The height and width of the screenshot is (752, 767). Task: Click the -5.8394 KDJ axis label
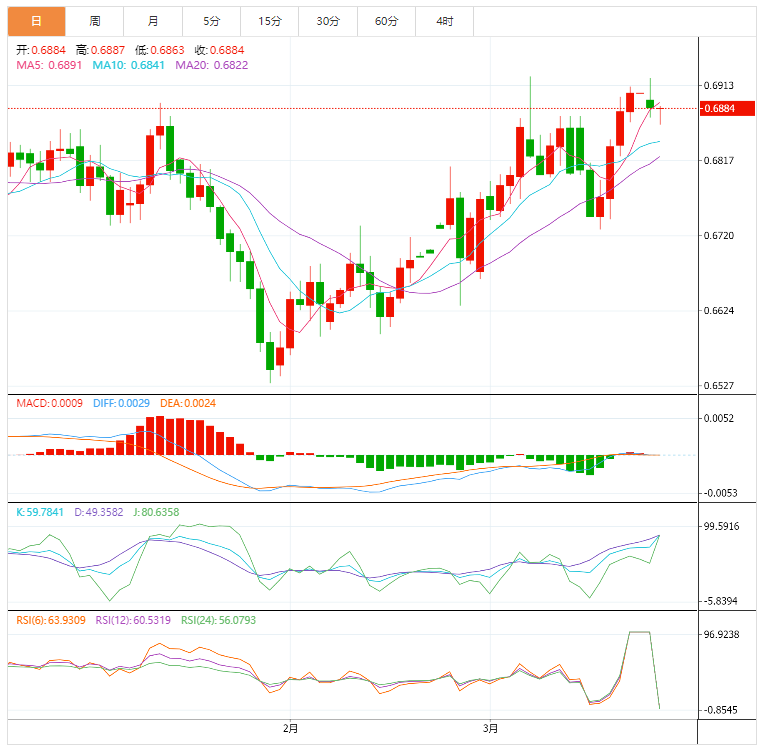(720, 601)
